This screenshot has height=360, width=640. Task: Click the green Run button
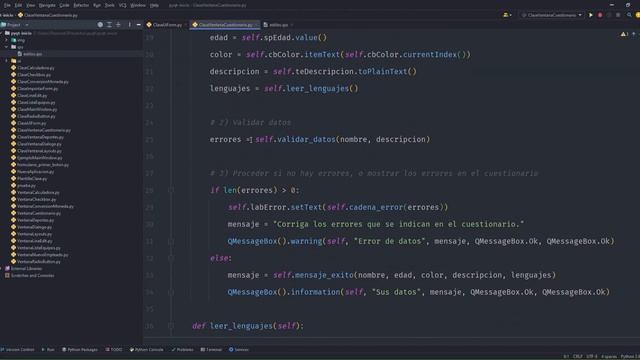click(591, 15)
